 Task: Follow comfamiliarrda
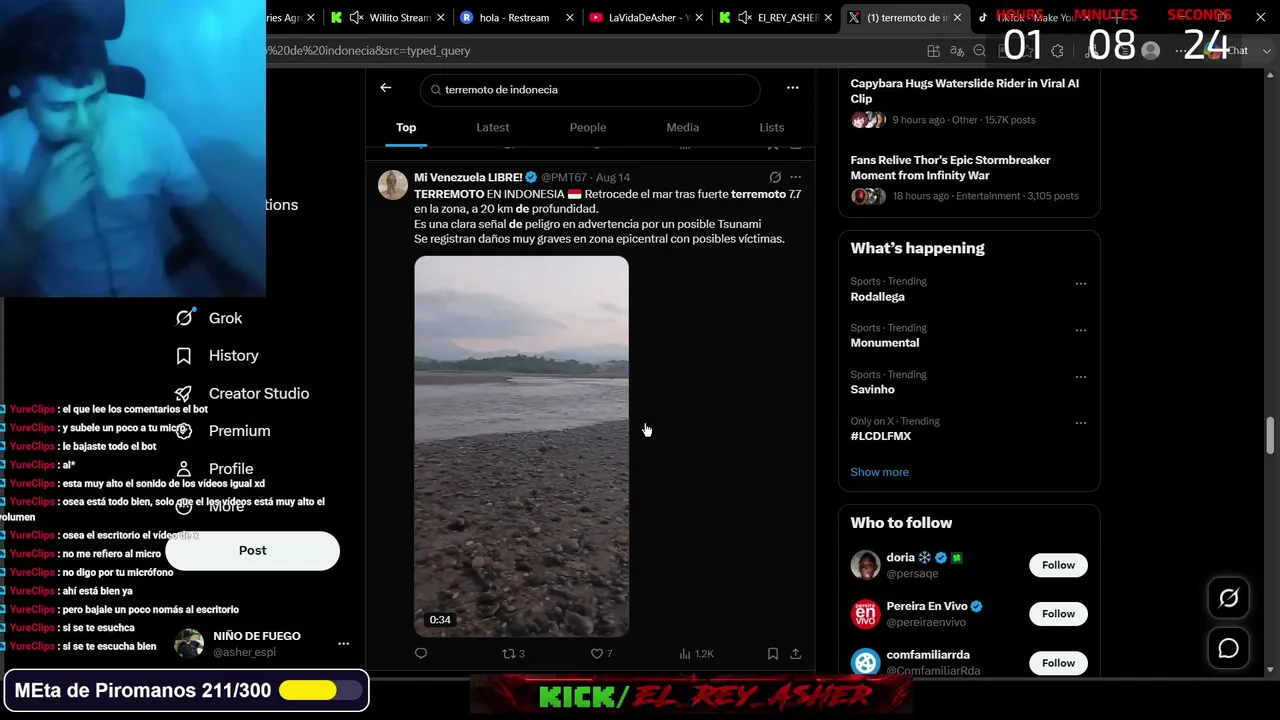[1058, 663]
